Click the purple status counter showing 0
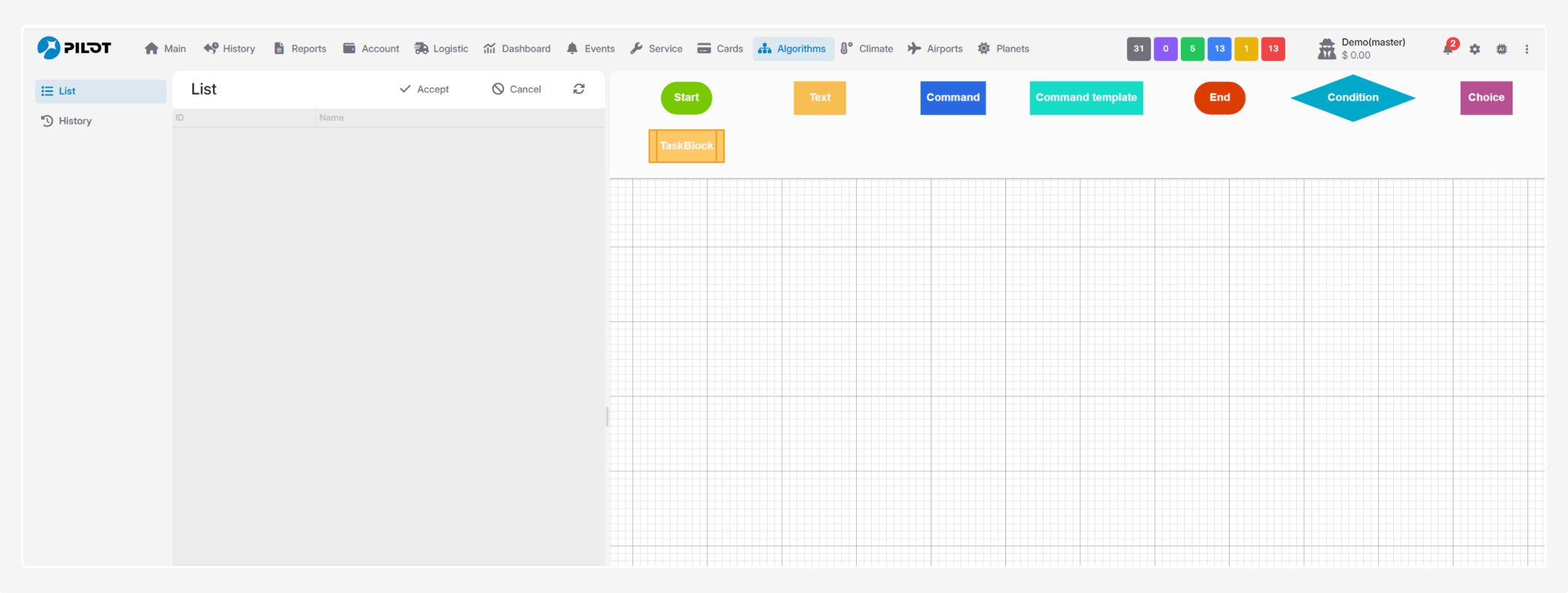The width and height of the screenshot is (1568, 593). 1165,49
